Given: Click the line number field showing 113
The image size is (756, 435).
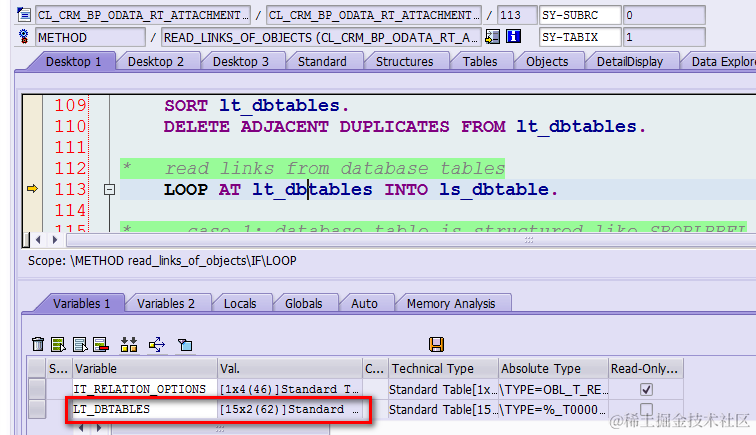Looking at the screenshot, I should [x=517, y=15].
